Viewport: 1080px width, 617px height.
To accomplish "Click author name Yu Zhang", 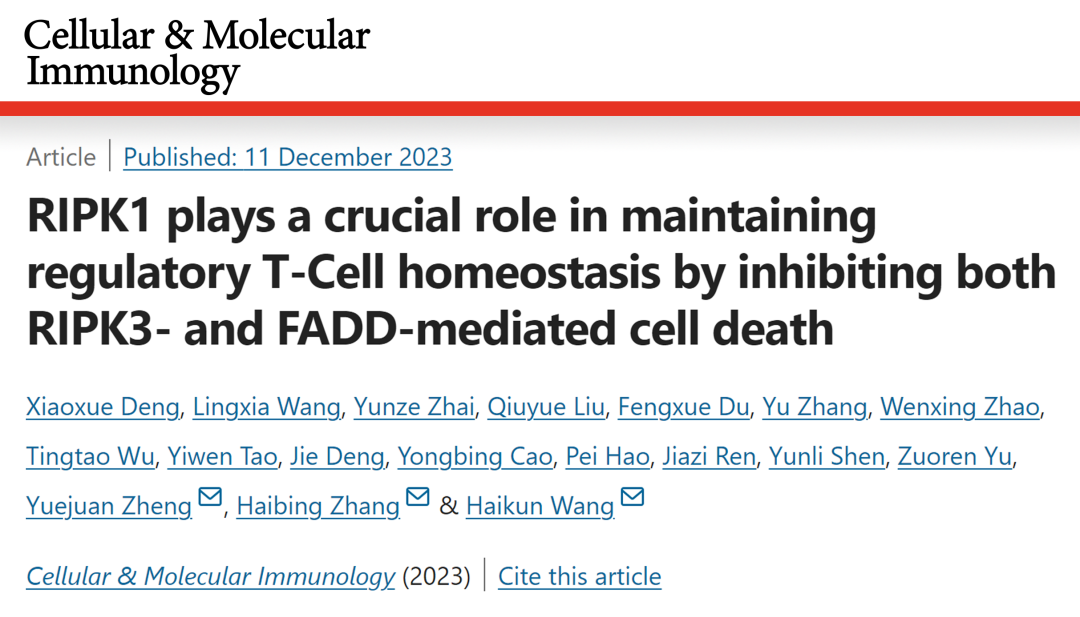I will pyautogui.click(x=814, y=407).
